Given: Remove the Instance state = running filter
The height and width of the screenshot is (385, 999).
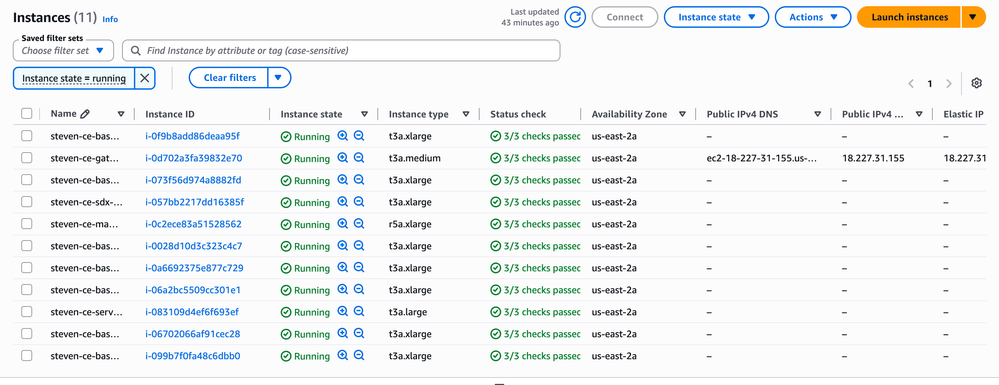Looking at the screenshot, I should click(145, 78).
